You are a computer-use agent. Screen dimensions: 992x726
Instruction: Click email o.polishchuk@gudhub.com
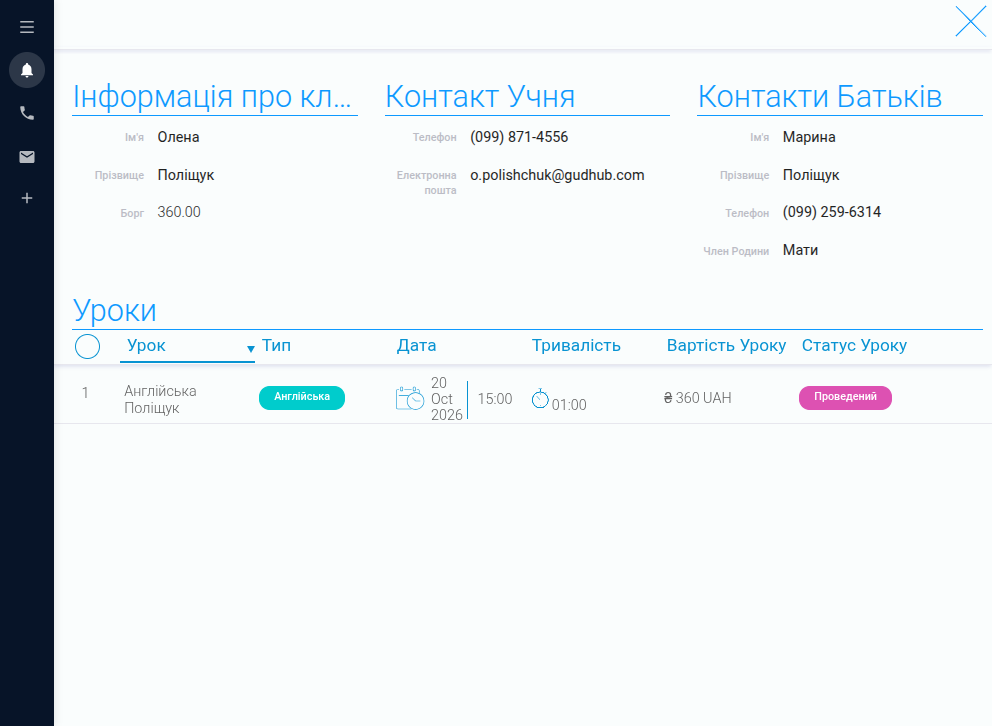click(x=557, y=175)
